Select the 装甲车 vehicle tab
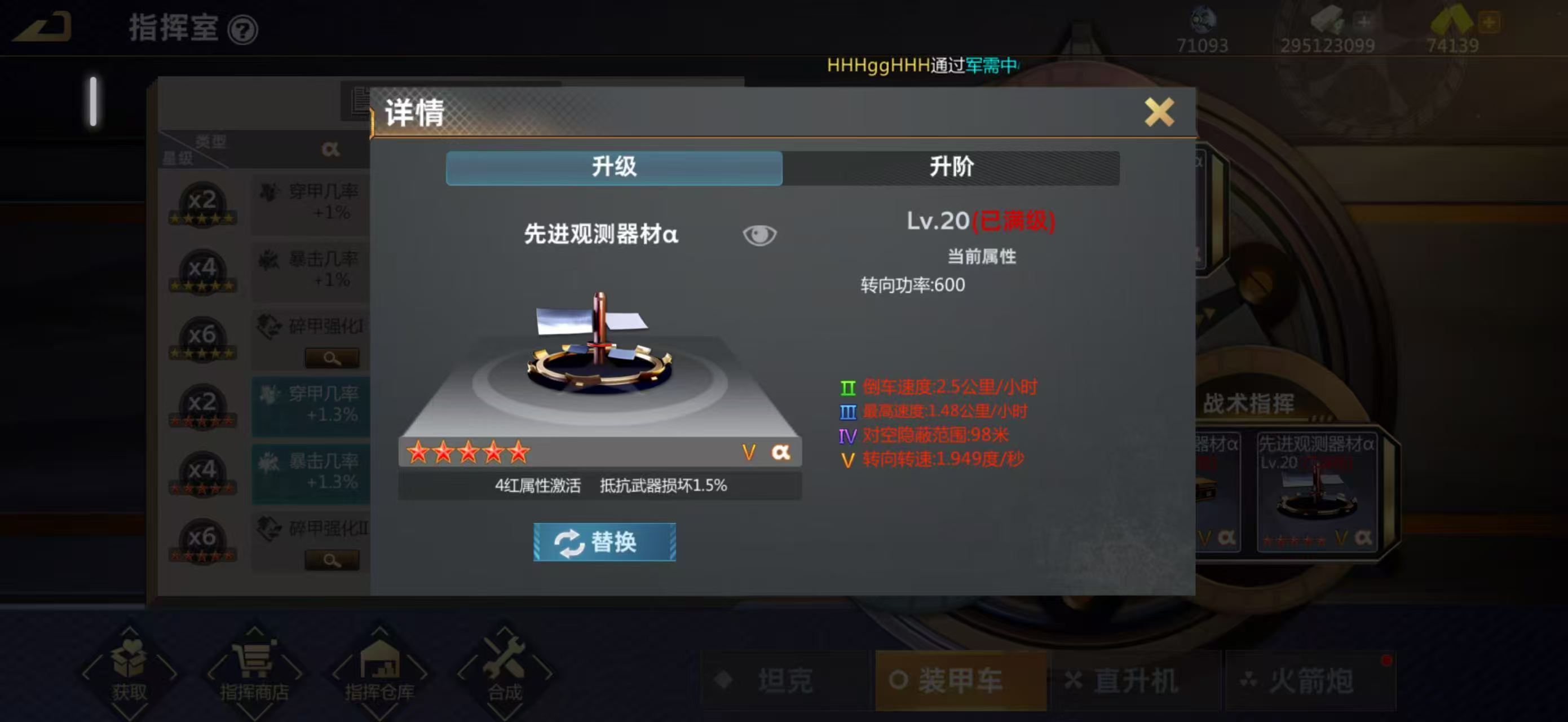 pos(961,680)
